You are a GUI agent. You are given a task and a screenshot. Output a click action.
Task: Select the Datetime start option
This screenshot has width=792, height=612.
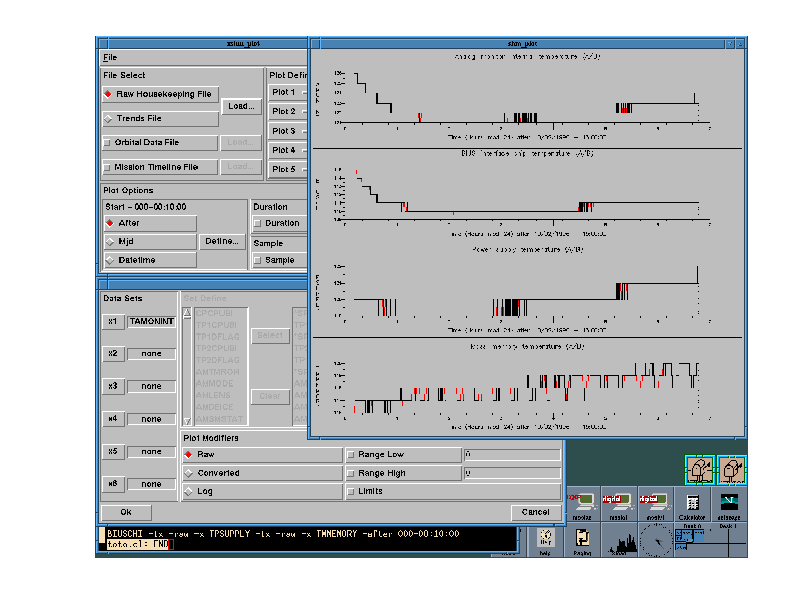(150, 261)
